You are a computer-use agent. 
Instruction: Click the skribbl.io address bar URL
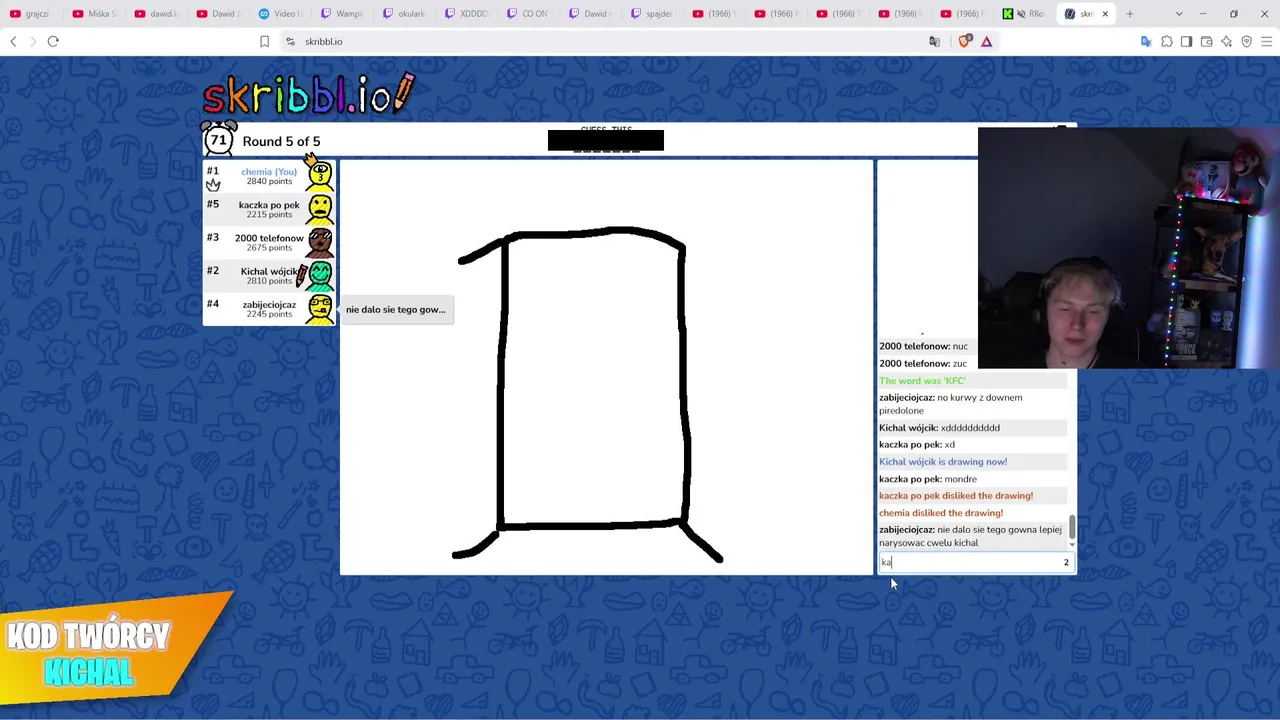323,41
